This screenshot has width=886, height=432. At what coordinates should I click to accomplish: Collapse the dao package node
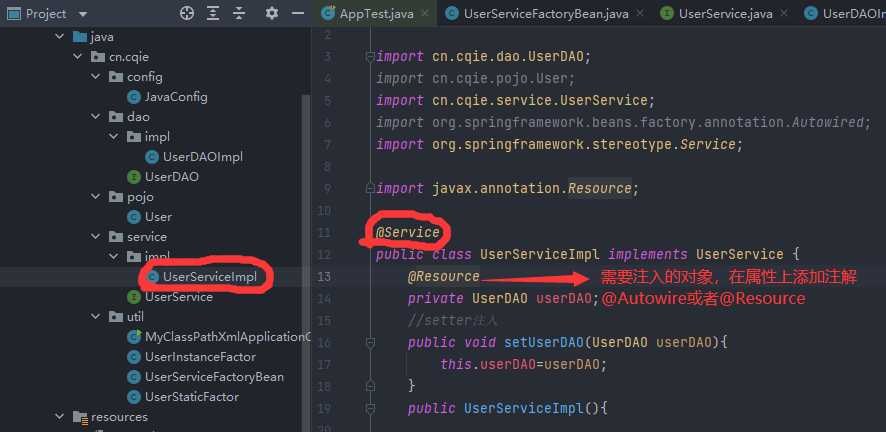[x=96, y=117]
